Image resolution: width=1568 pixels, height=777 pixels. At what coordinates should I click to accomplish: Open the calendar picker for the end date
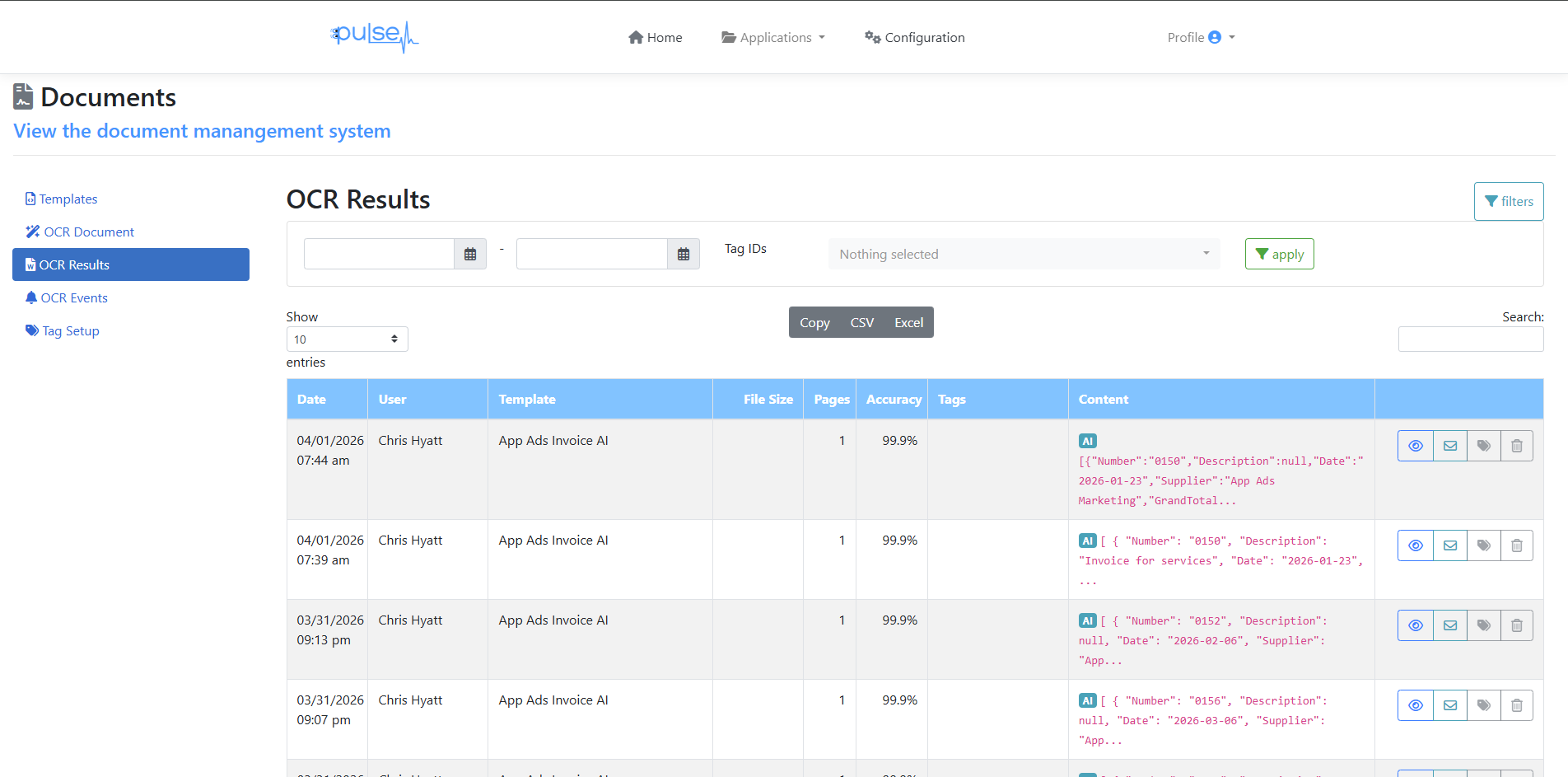point(683,254)
